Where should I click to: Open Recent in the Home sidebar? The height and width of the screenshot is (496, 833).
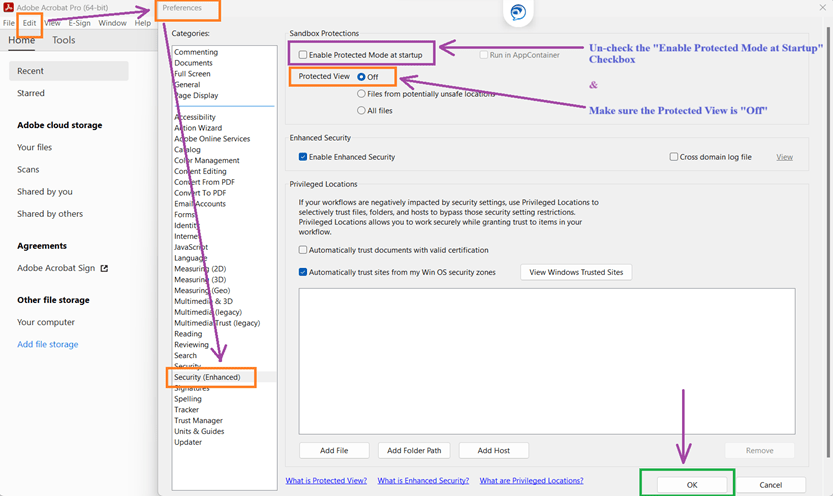pyautogui.click(x=69, y=71)
